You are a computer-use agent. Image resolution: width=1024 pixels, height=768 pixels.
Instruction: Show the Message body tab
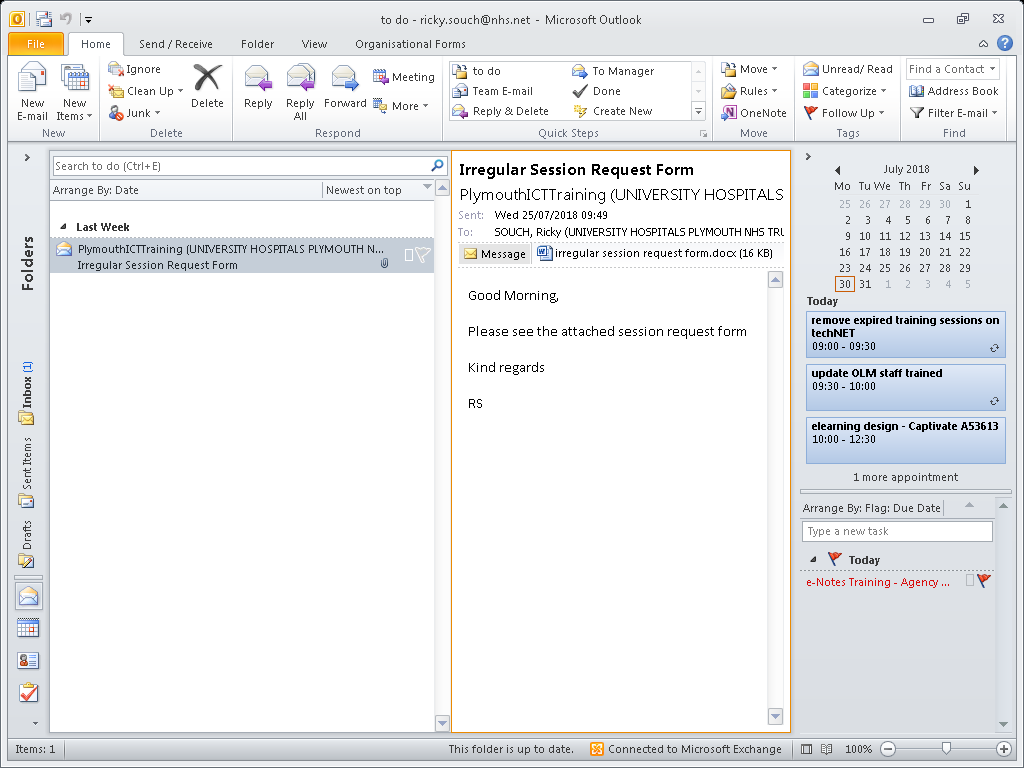[495, 253]
